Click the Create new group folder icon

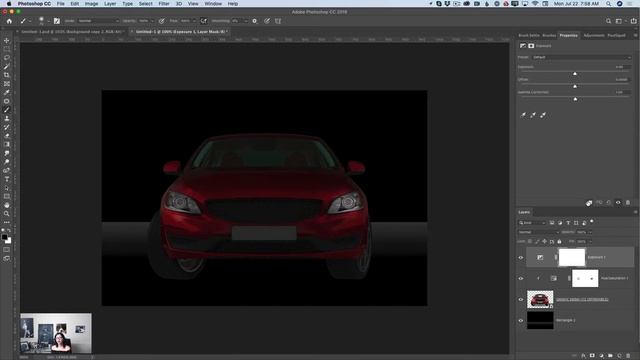coord(610,356)
